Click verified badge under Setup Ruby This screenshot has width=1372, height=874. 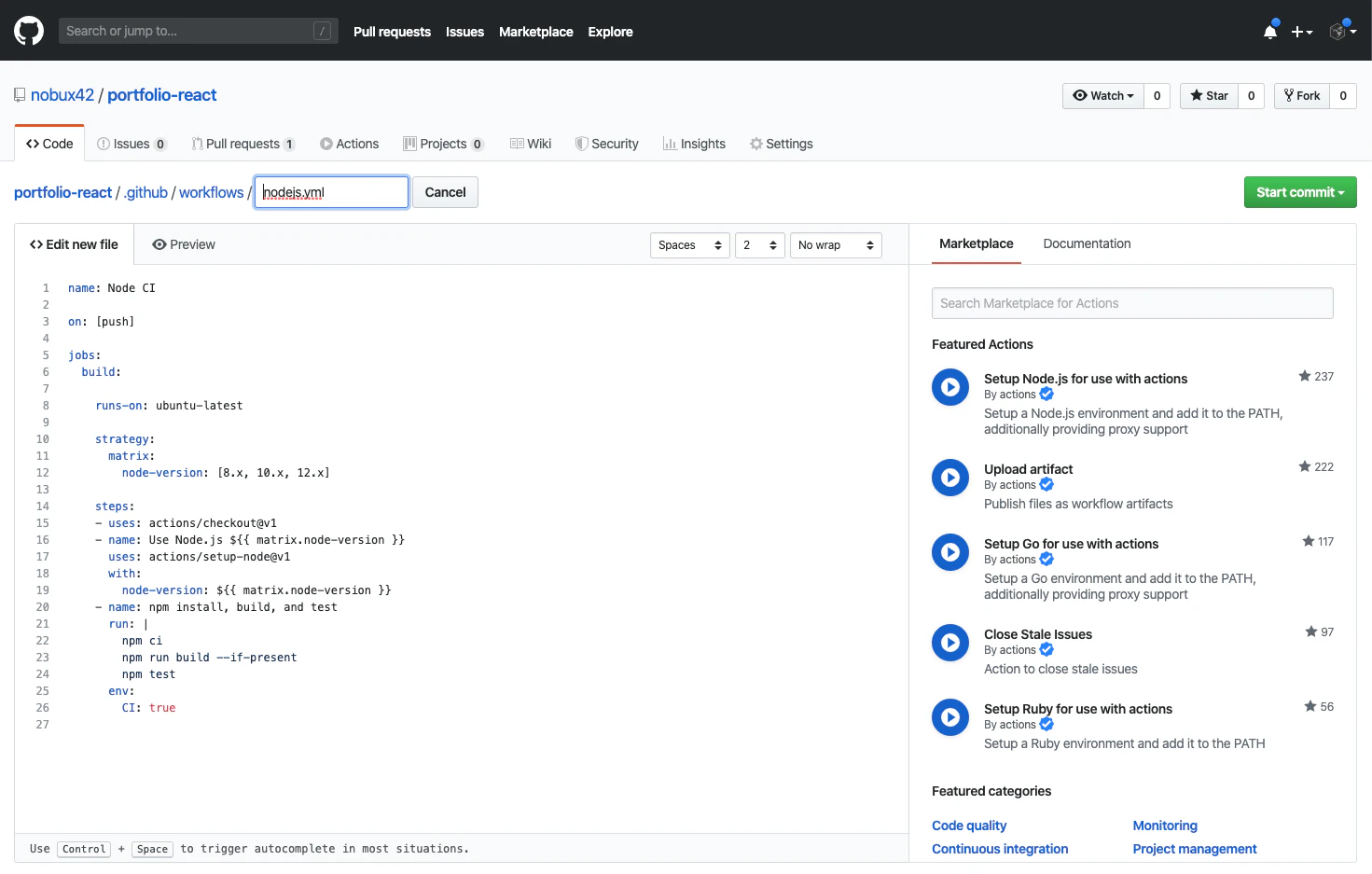[x=1046, y=725]
